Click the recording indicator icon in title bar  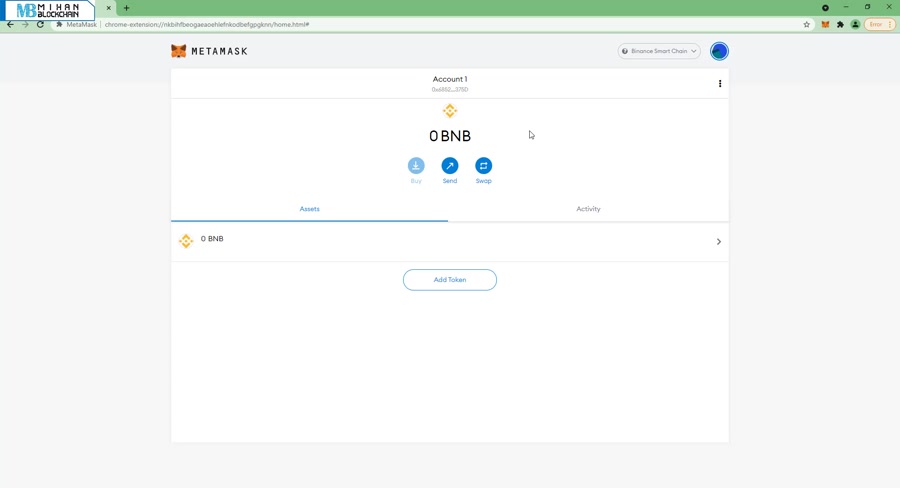pyautogui.click(x=825, y=8)
